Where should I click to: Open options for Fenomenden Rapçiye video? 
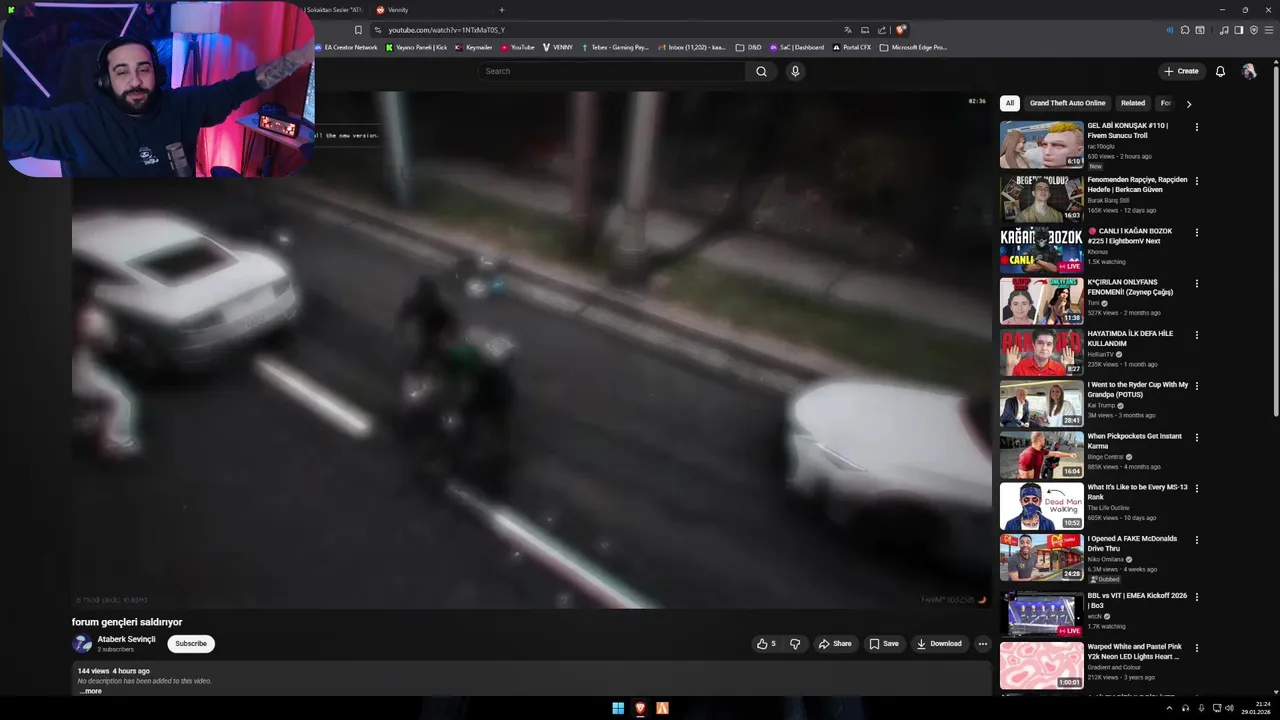pos(1196,181)
